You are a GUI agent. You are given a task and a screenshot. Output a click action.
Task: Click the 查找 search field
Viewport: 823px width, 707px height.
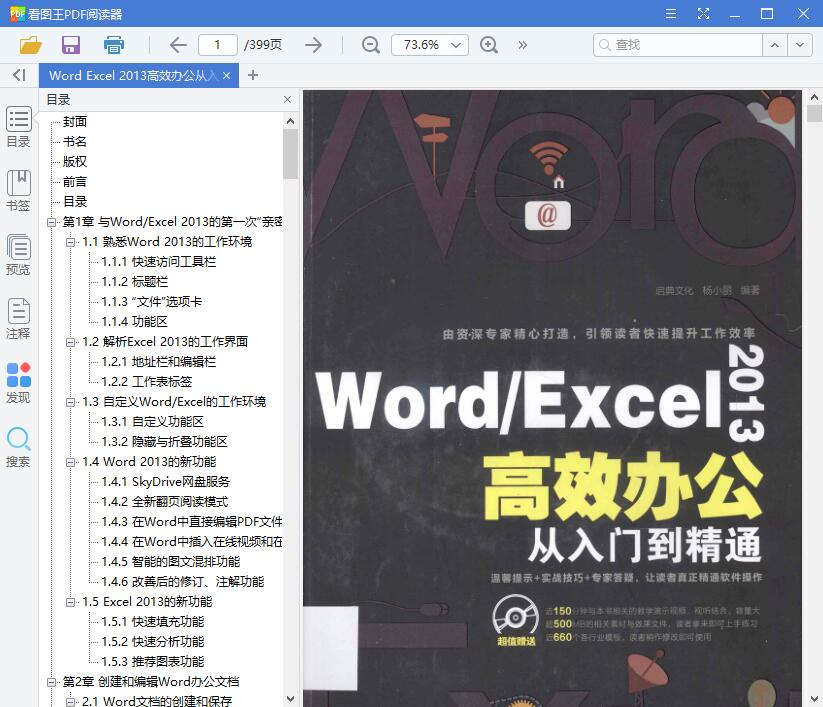pos(678,45)
